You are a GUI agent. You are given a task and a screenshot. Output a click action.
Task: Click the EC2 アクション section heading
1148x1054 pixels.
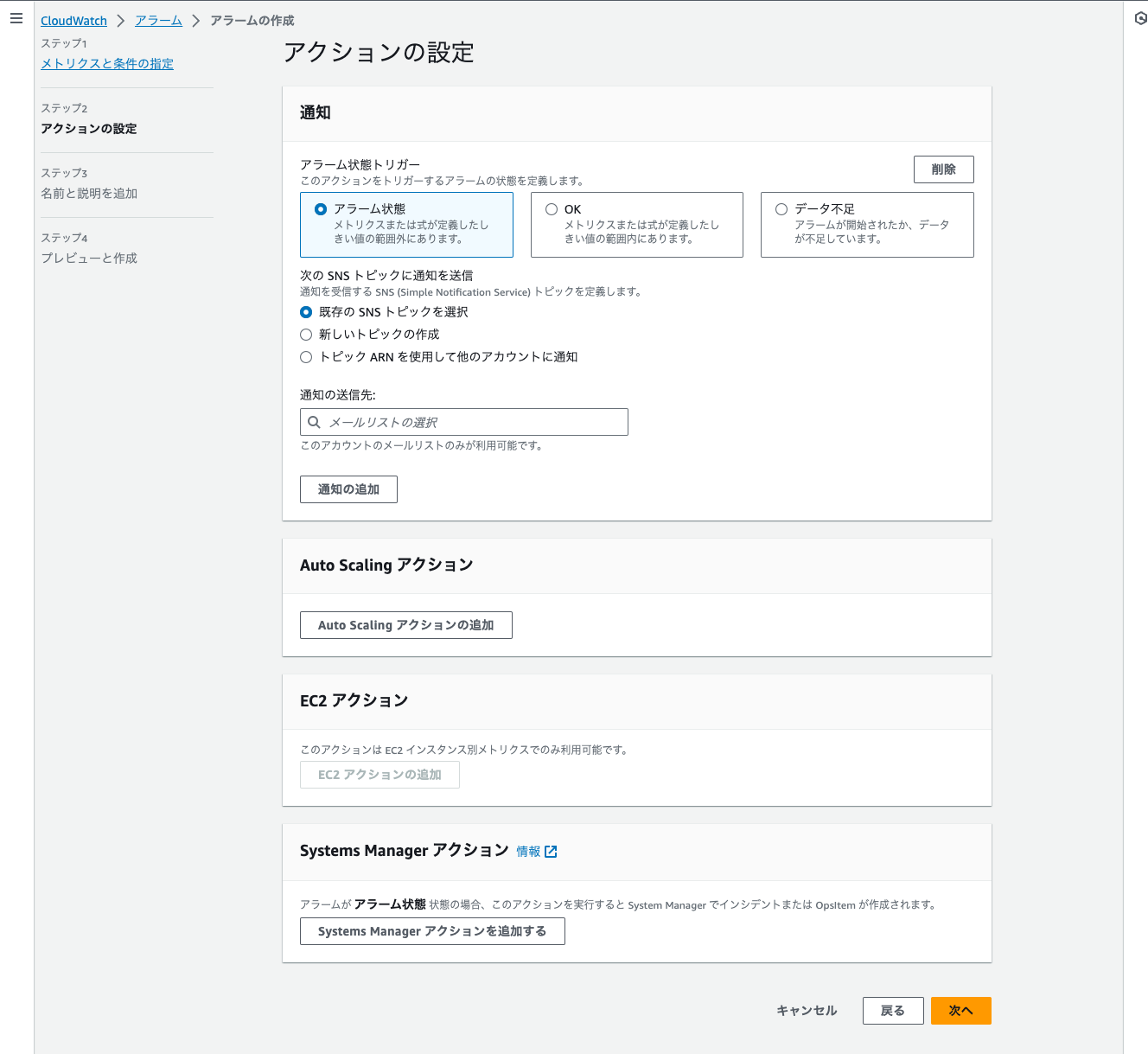point(354,700)
